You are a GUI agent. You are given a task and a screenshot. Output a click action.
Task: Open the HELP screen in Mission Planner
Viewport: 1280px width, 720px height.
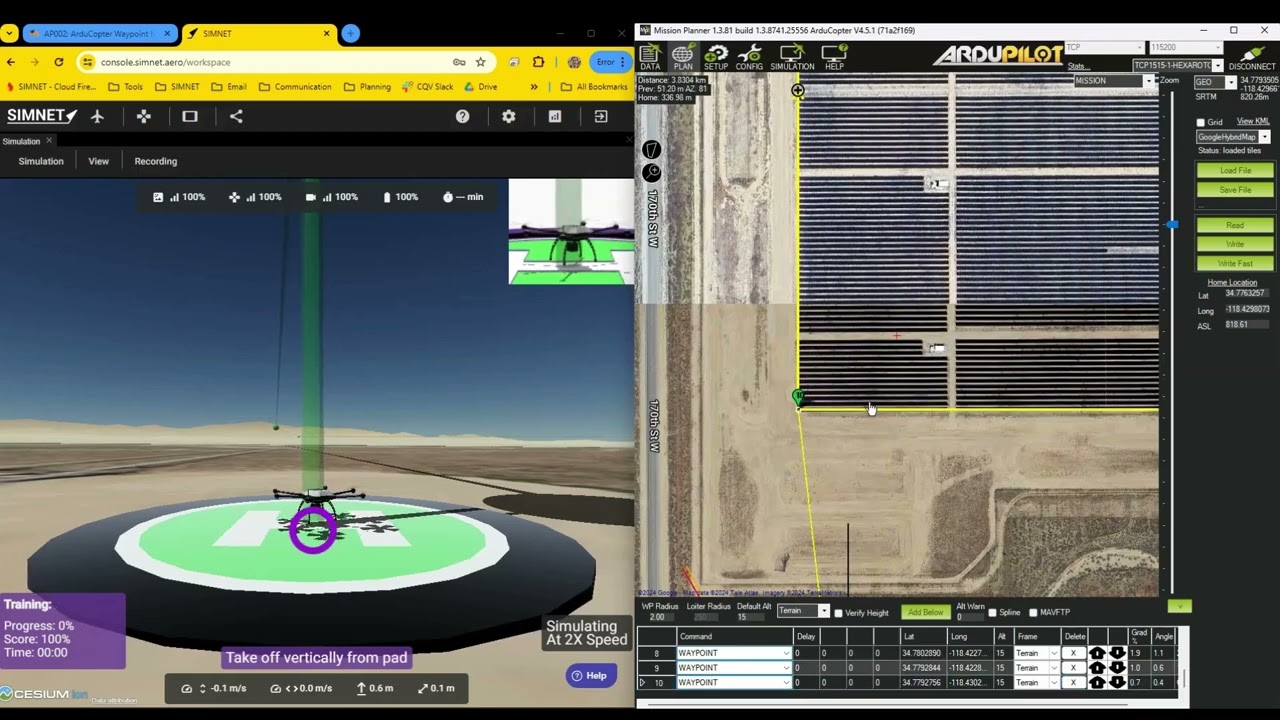pos(834,58)
